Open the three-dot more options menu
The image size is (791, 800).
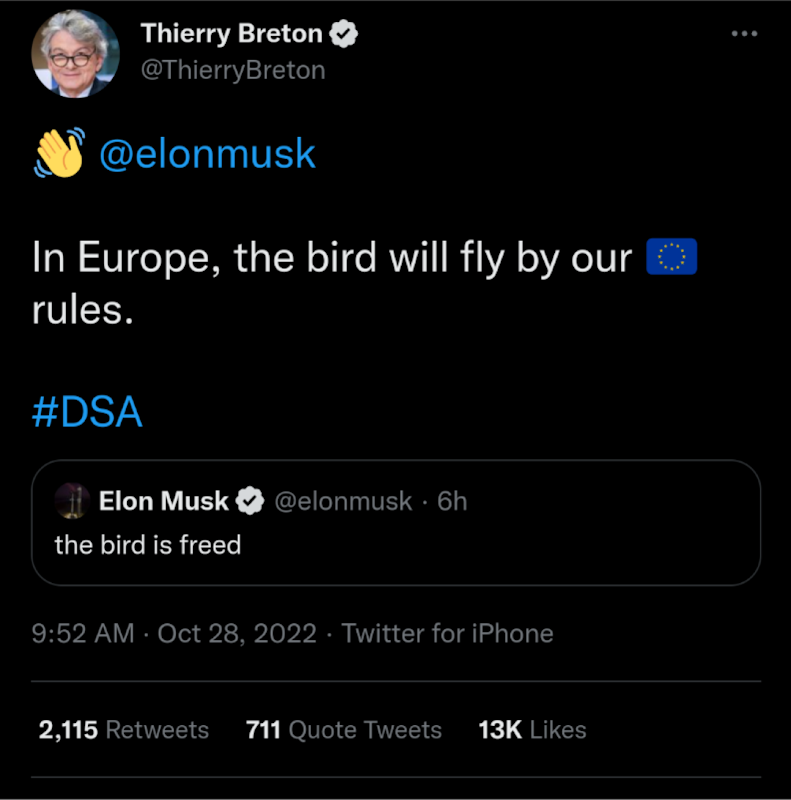point(744,34)
